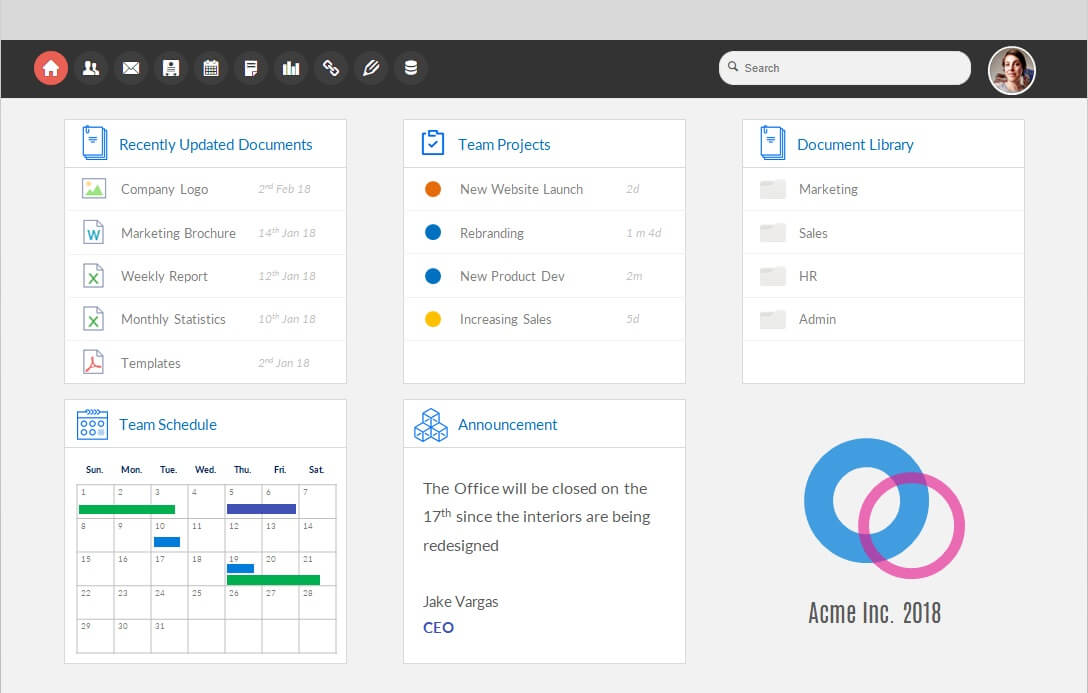1088x693 pixels.
Task: Go to the red Home icon
Action: point(51,68)
